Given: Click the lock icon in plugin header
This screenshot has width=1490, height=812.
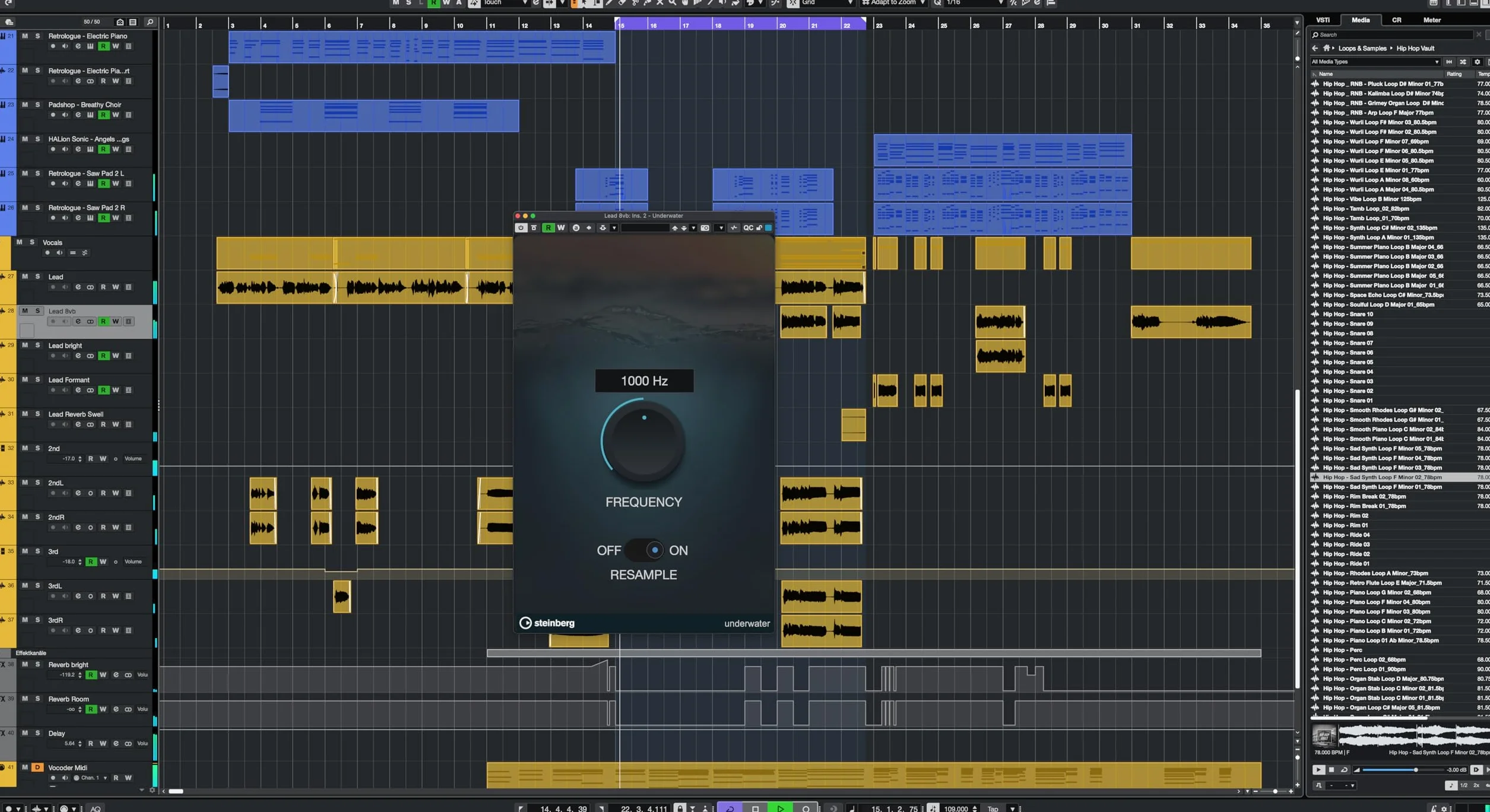Looking at the screenshot, I should [x=759, y=228].
